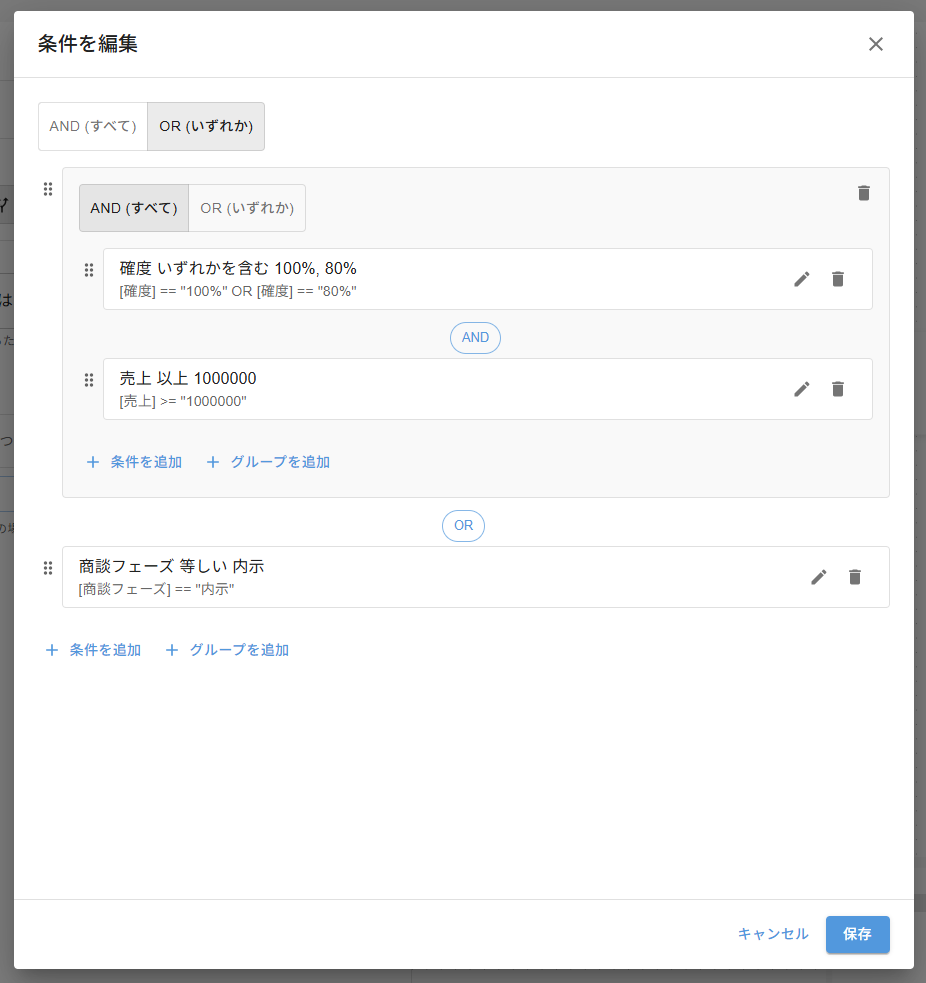The width and height of the screenshot is (926, 983).
Task: Delete the 商談フェーズ condition
Action: pos(854,577)
